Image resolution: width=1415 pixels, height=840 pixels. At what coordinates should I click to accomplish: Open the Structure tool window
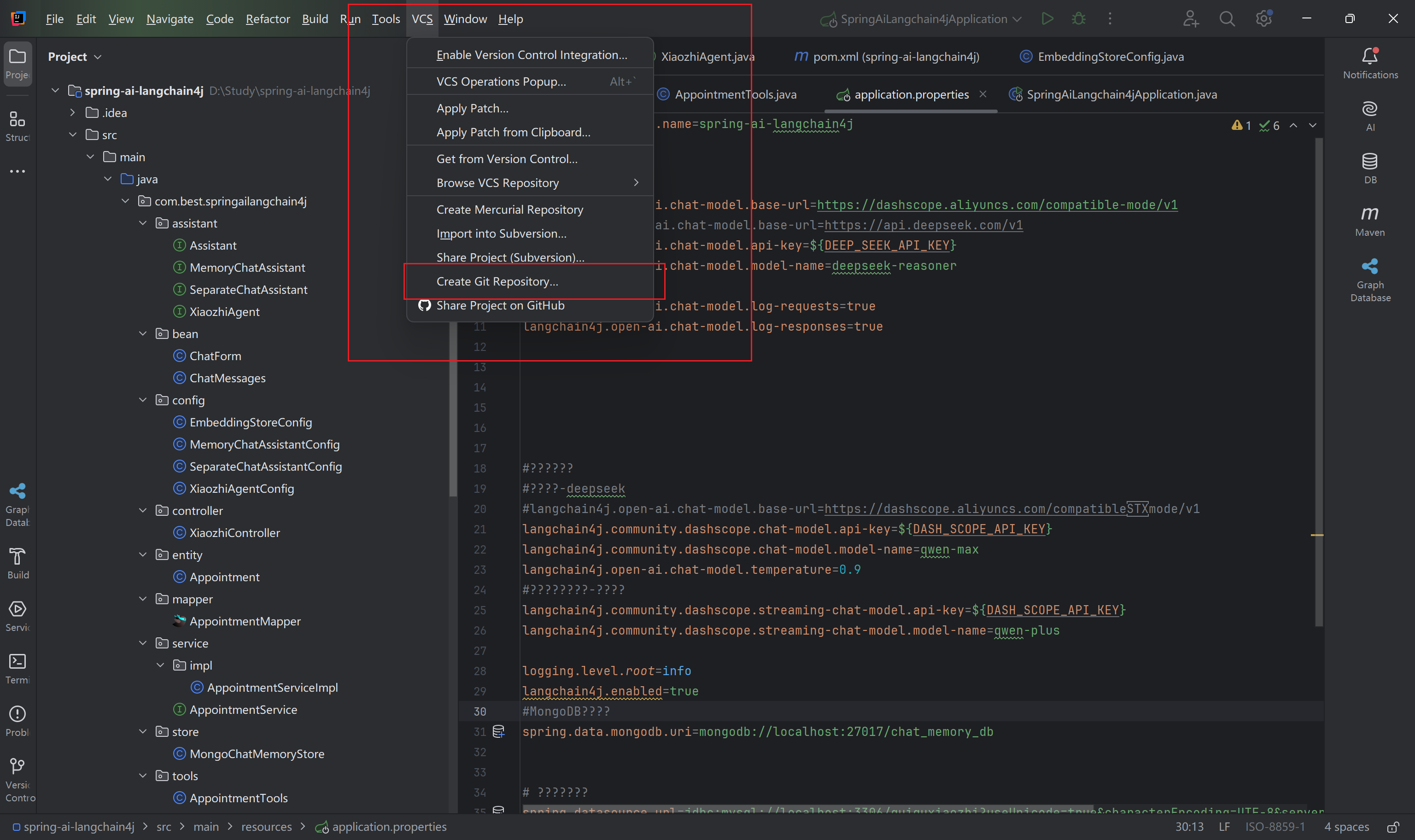pos(18,125)
